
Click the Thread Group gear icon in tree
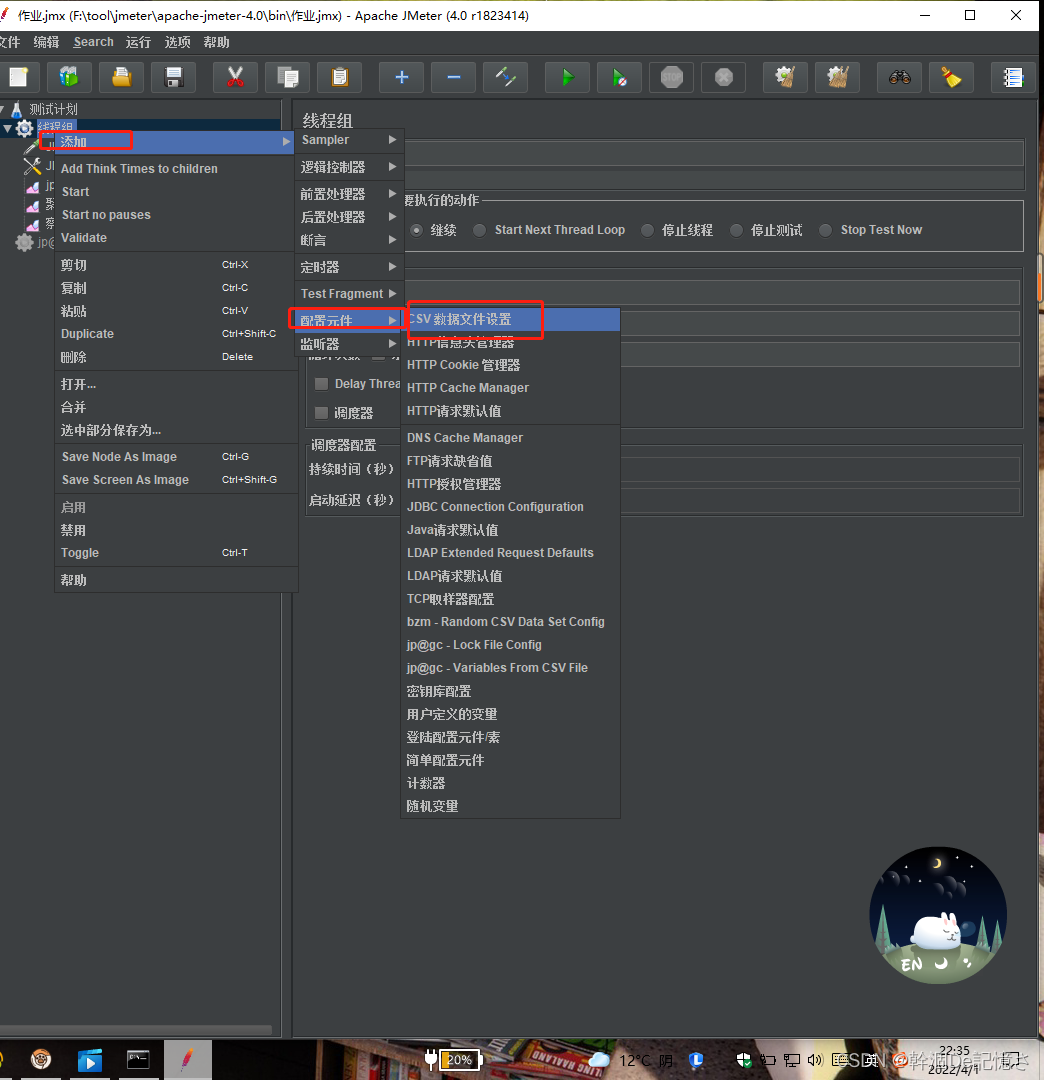click(x=25, y=128)
